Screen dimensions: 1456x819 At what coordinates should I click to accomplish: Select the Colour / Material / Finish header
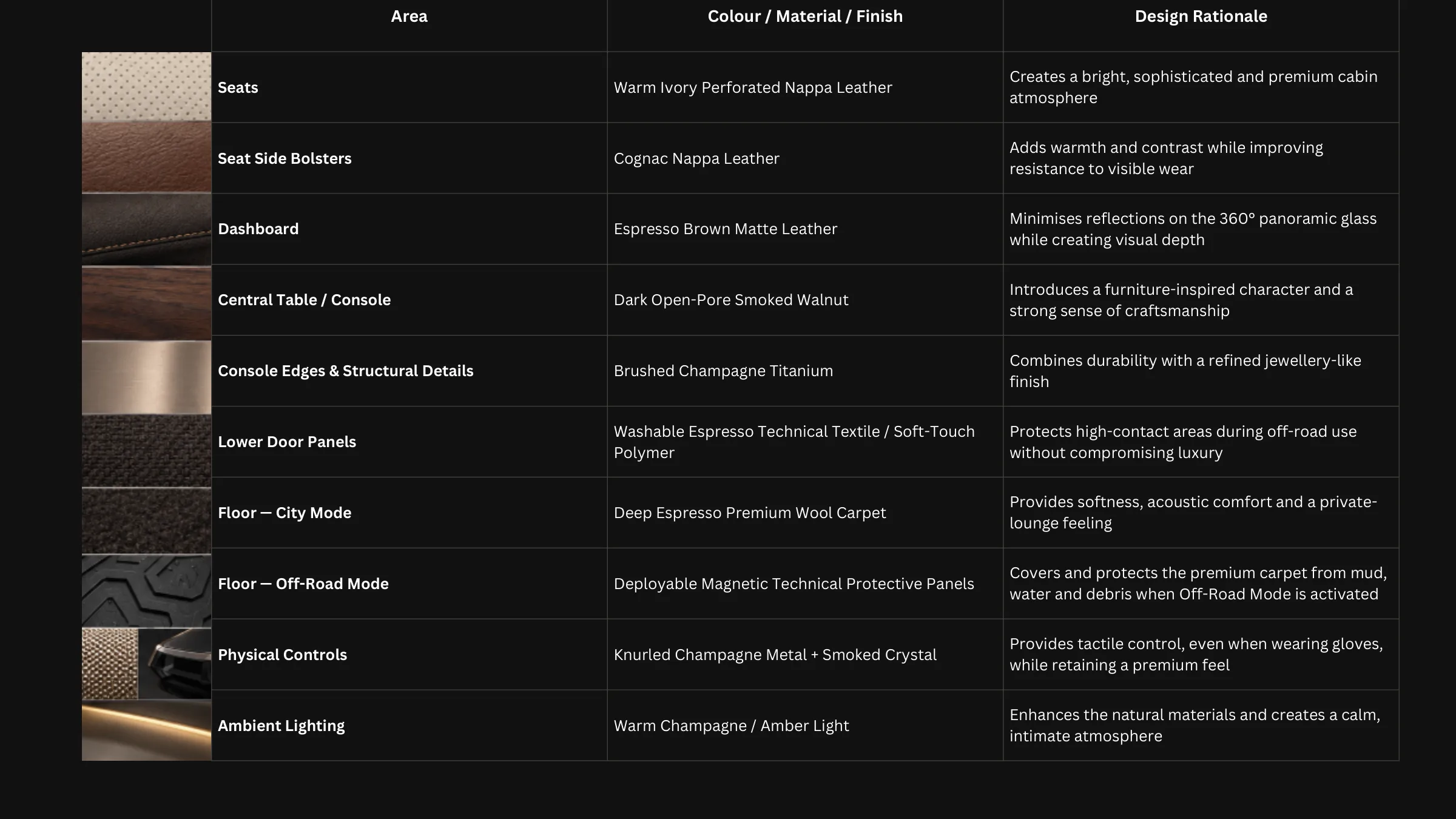tap(805, 16)
